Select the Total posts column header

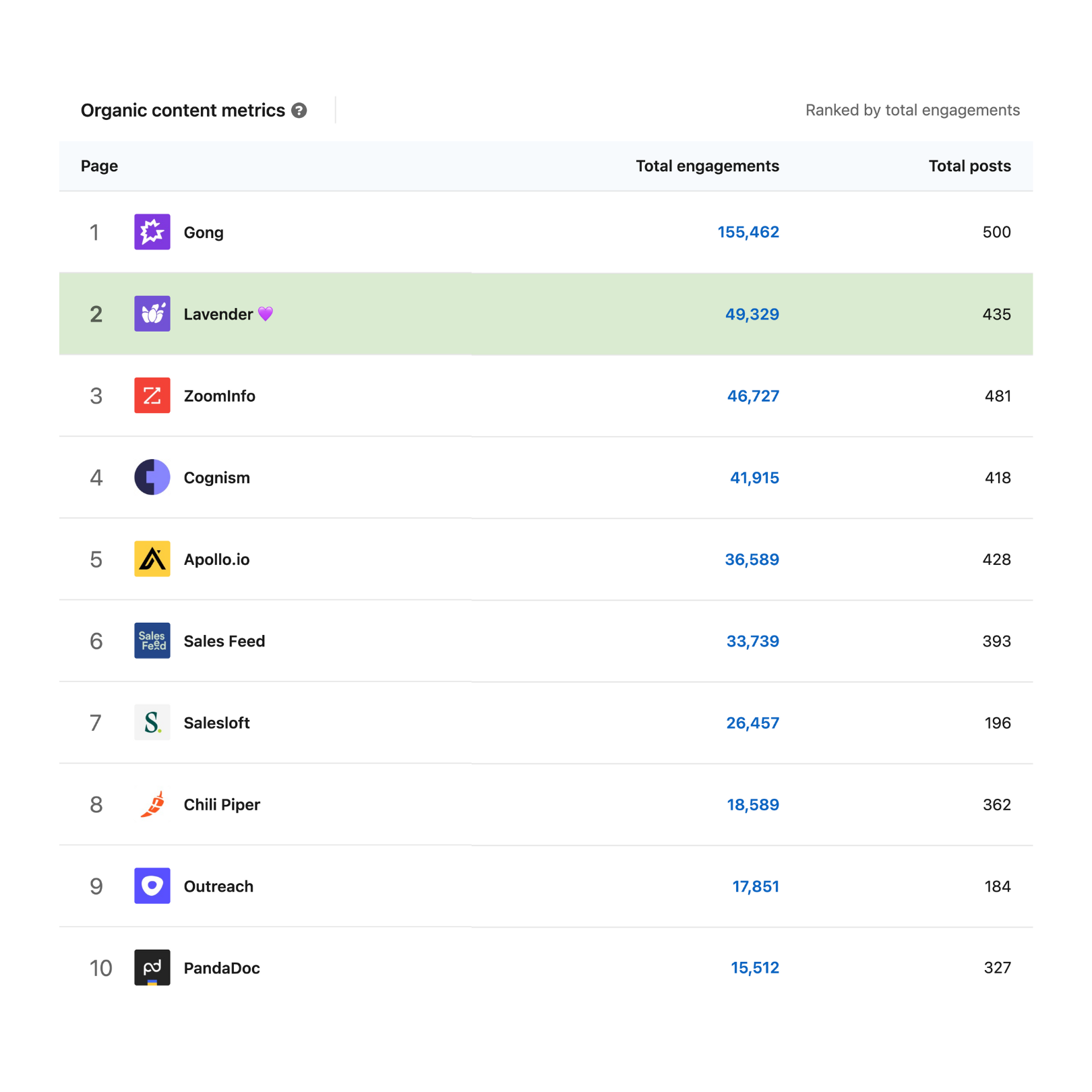tap(969, 166)
